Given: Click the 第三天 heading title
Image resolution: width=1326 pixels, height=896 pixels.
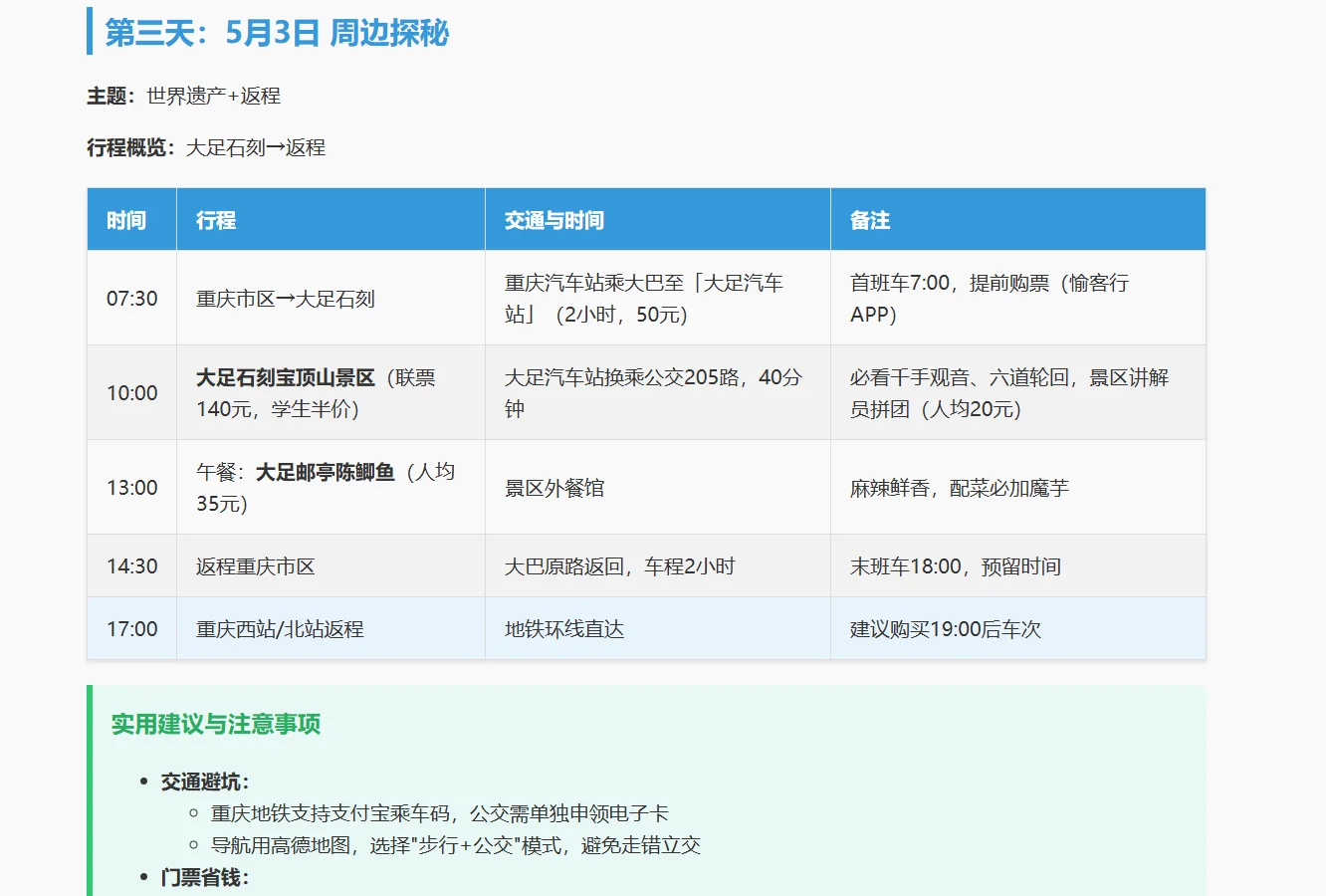Looking at the screenshot, I should 274,33.
